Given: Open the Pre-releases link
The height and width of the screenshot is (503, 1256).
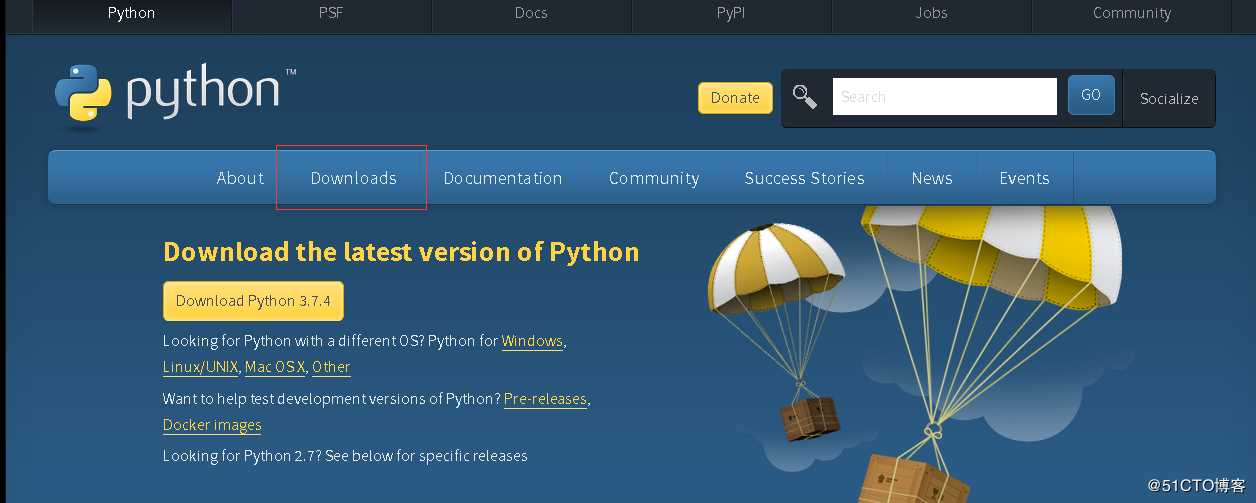Looking at the screenshot, I should click(x=545, y=399).
